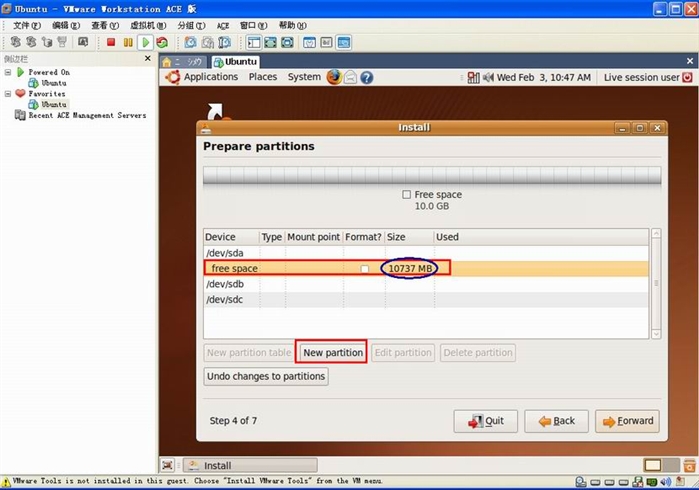The height and width of the screenshot is (490, 699).
Task: Click the Device column header
Action: [231, 237]
